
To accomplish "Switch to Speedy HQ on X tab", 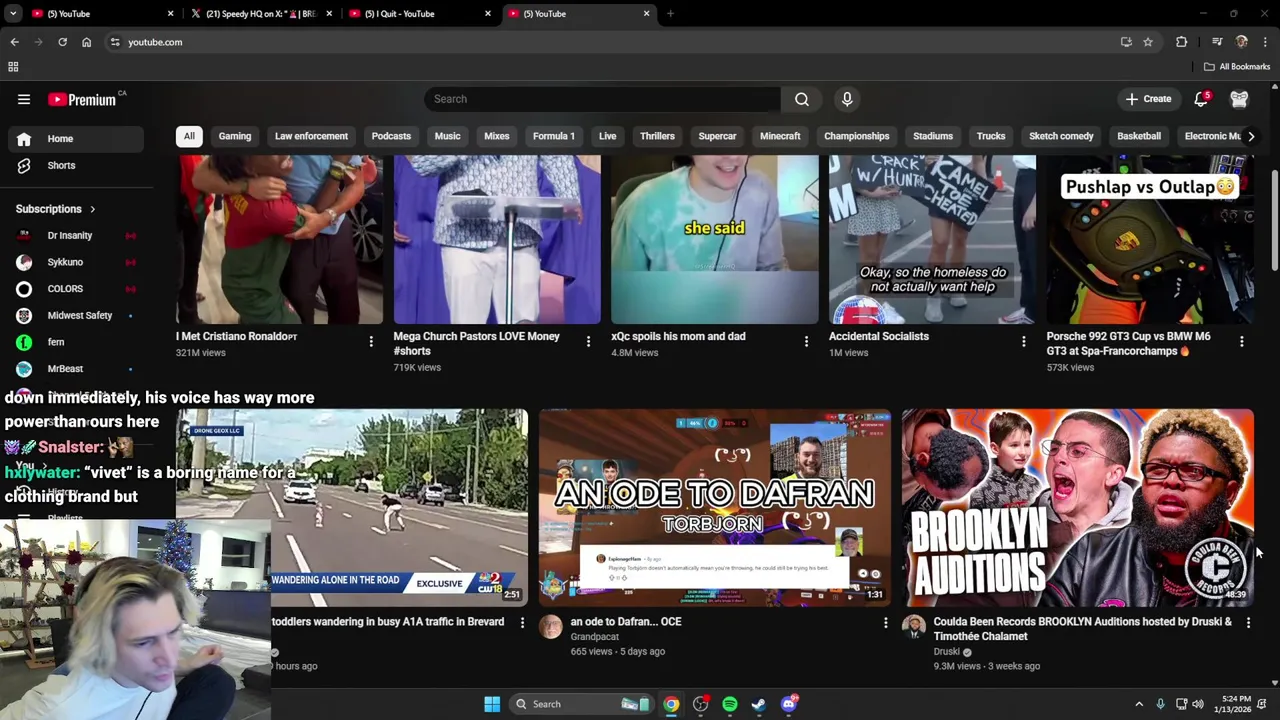I will pyautogui.click(x=260, y=14).
